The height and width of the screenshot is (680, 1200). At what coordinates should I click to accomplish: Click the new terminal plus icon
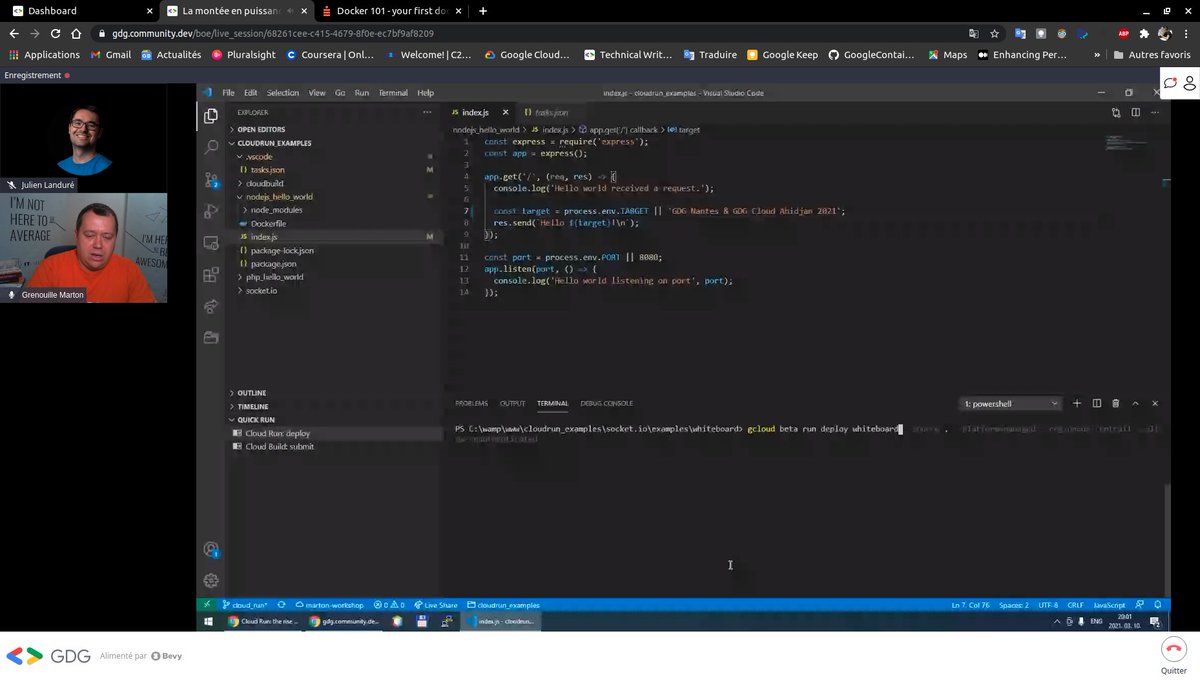[1076, 403]
